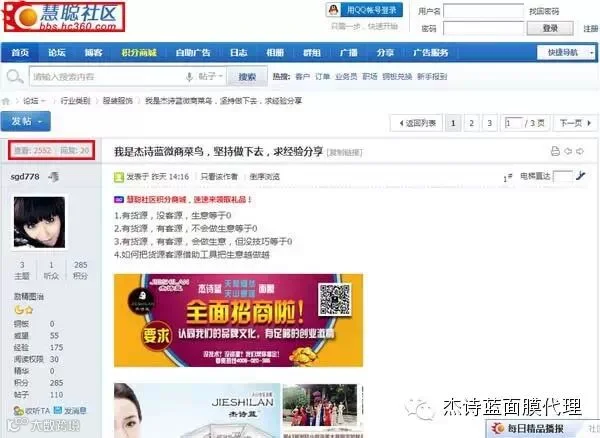Click the 电梯直达 jump arrow icon
Image resolution: width=600 pixels, height=438 pixels.
coord(580,176)
